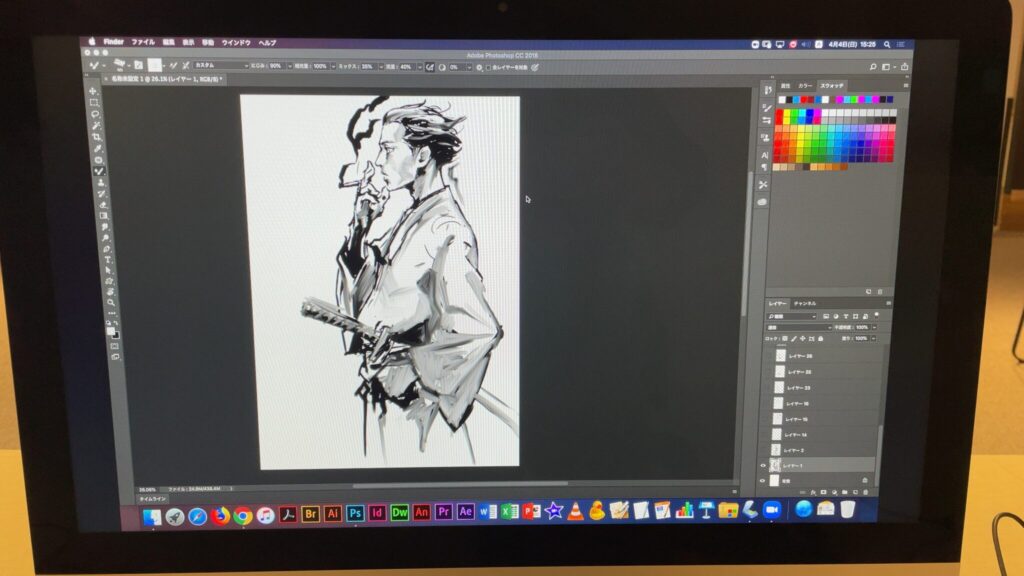
Task: Create a new layer in Layers panel
Action: coord(855,492)
